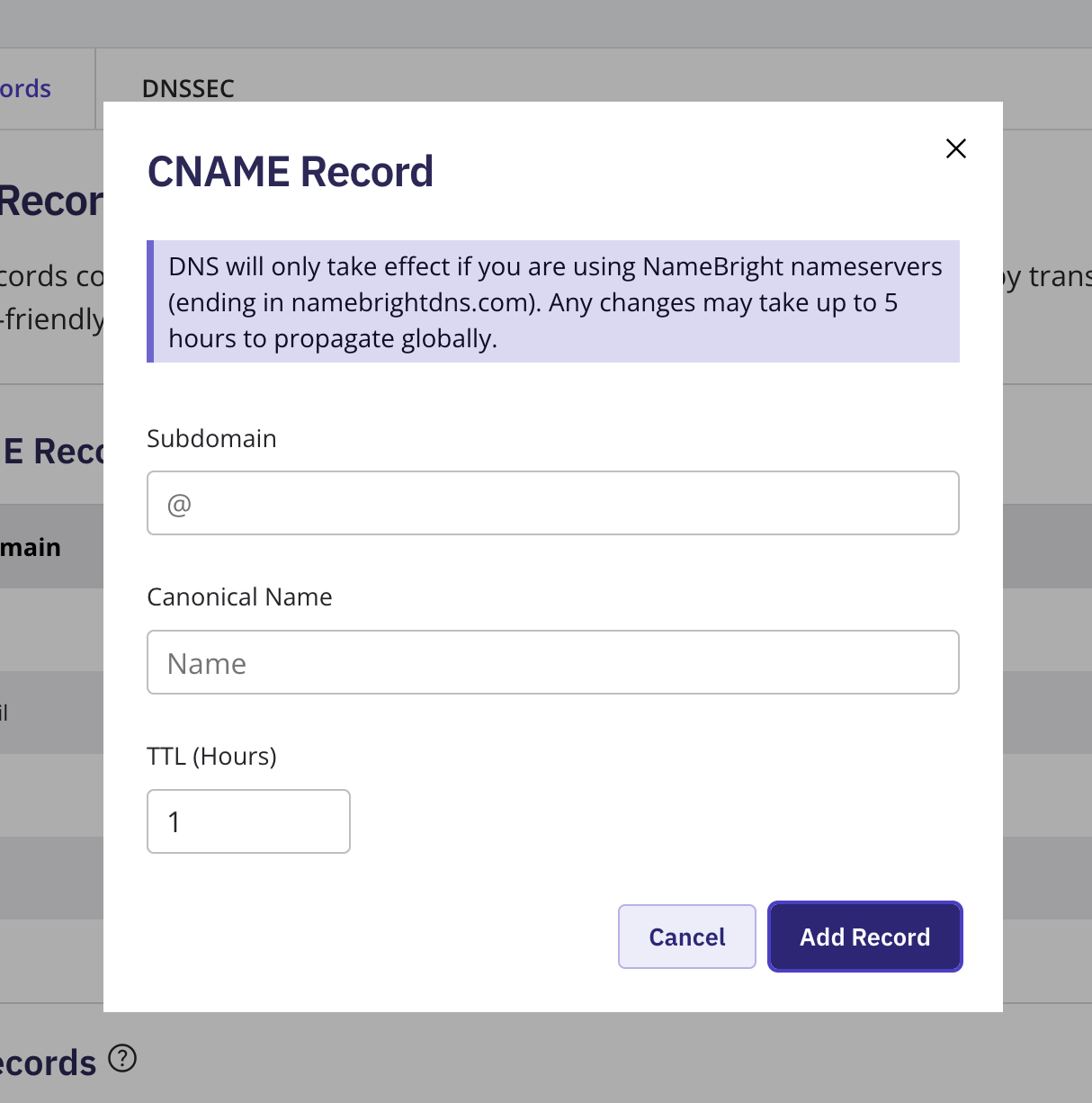Select the TTL (Hours) field

[x=248, y=821]
